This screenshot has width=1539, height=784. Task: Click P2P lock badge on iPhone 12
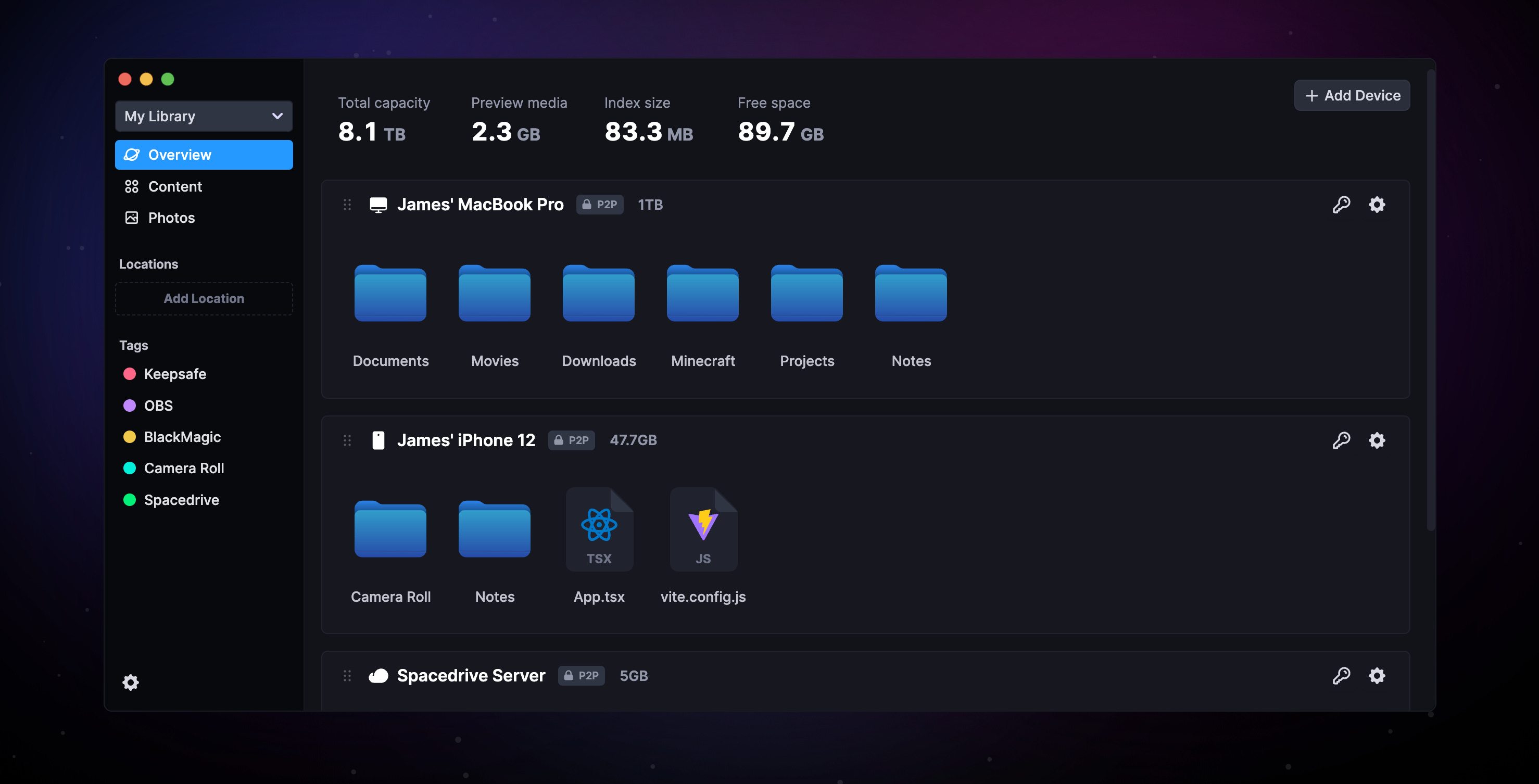click(x=571, y=440)
